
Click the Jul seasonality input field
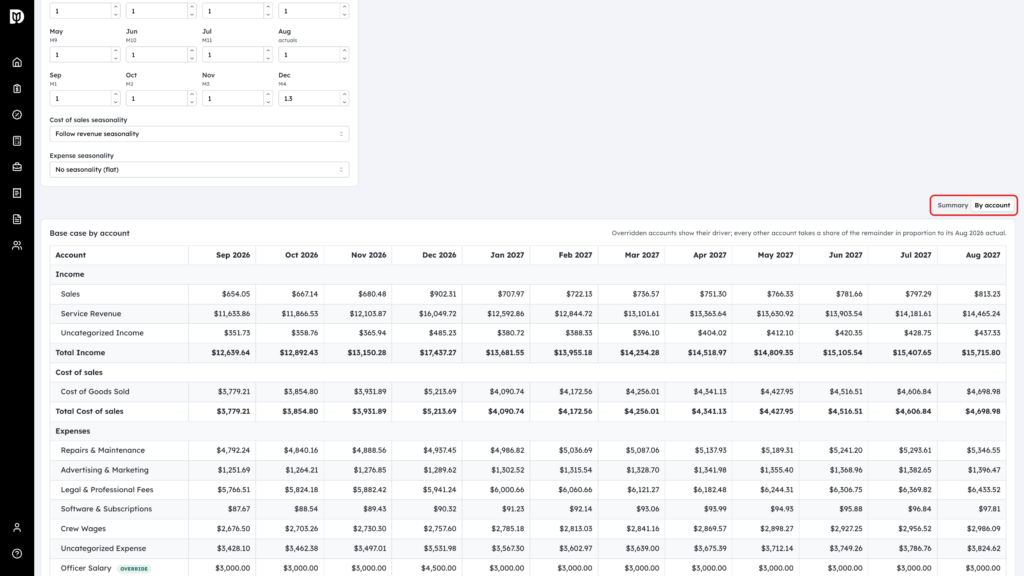point(233,55)
